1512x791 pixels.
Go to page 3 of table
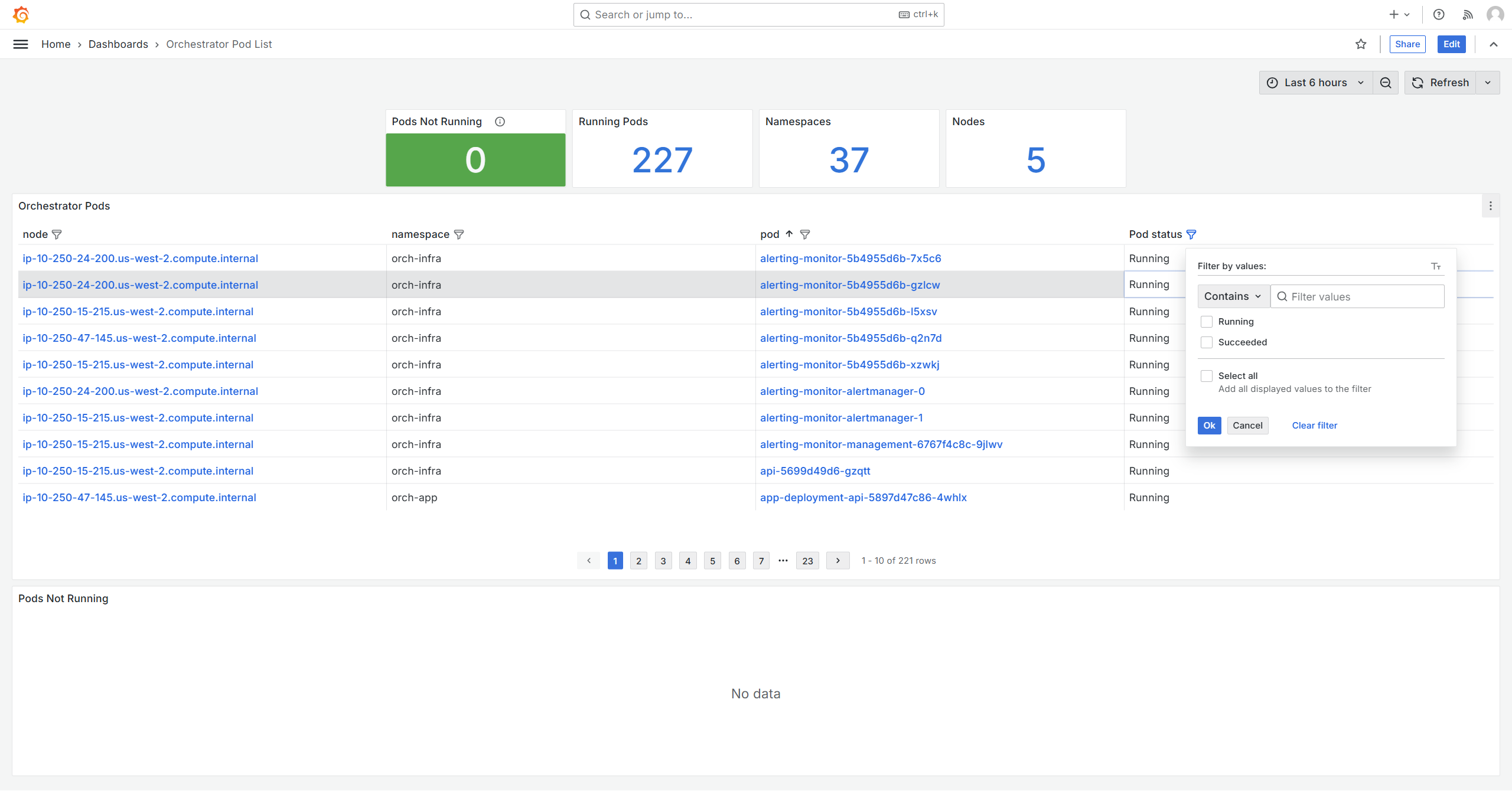(x=663, y=561)
